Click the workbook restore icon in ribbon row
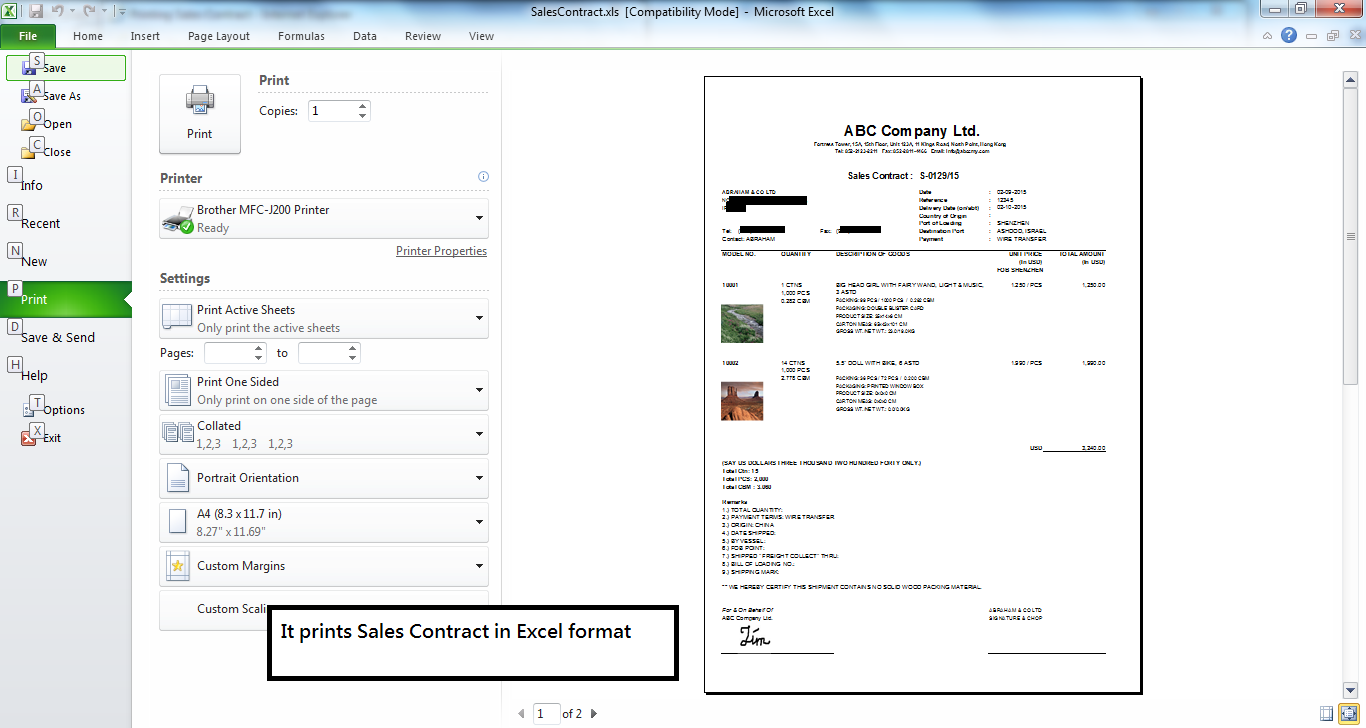The image size is (1366, 728). click(1333, 36)
